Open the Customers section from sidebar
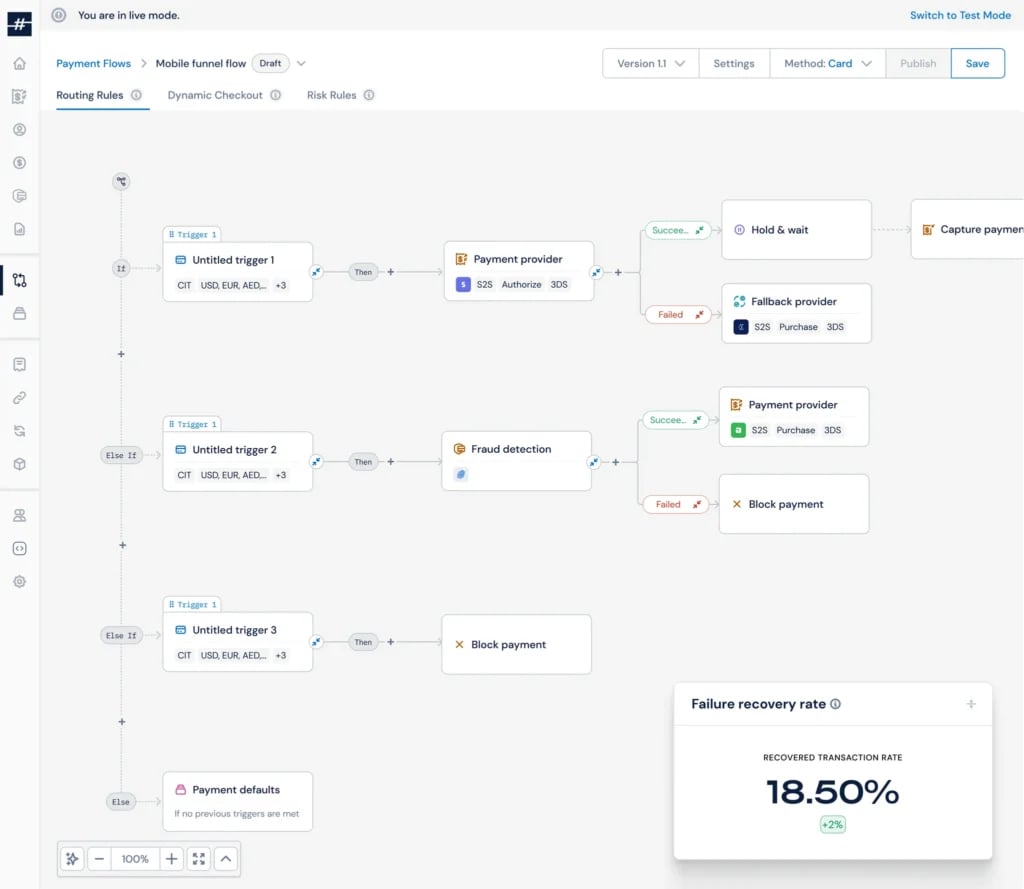This screenshot has width=1024, height=889. coord(20,129)
